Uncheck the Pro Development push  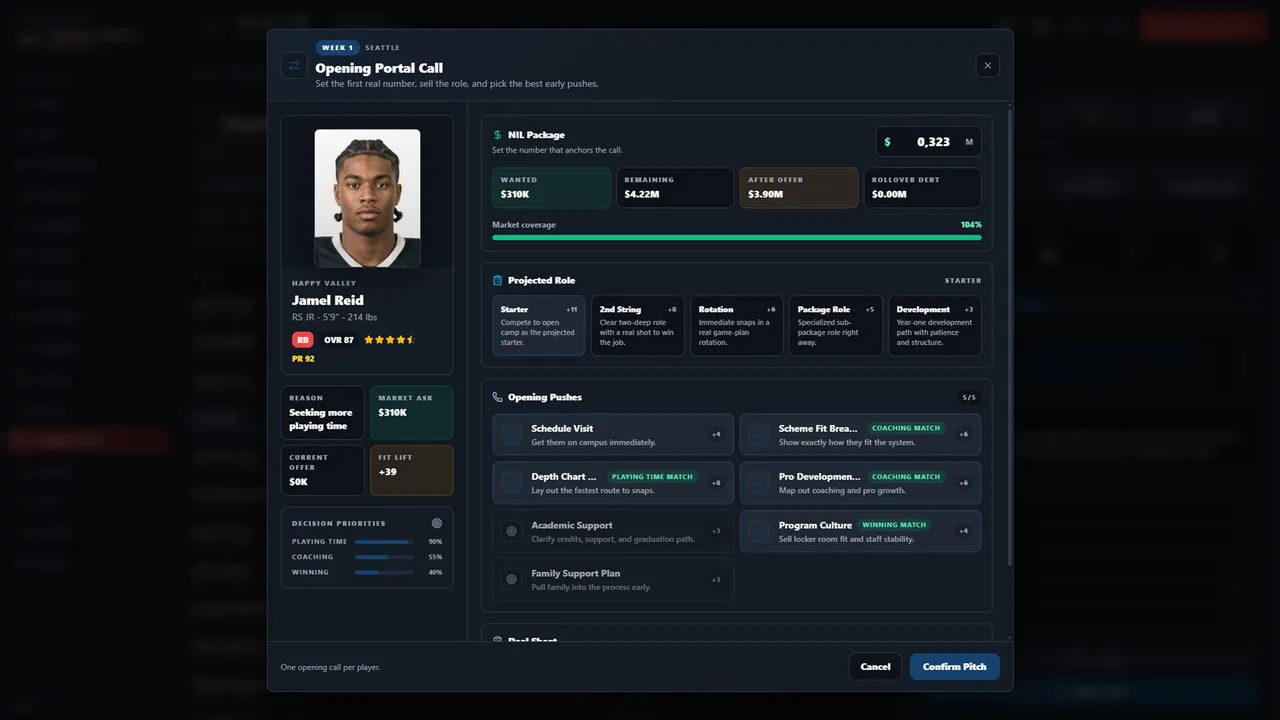(760, 482)
